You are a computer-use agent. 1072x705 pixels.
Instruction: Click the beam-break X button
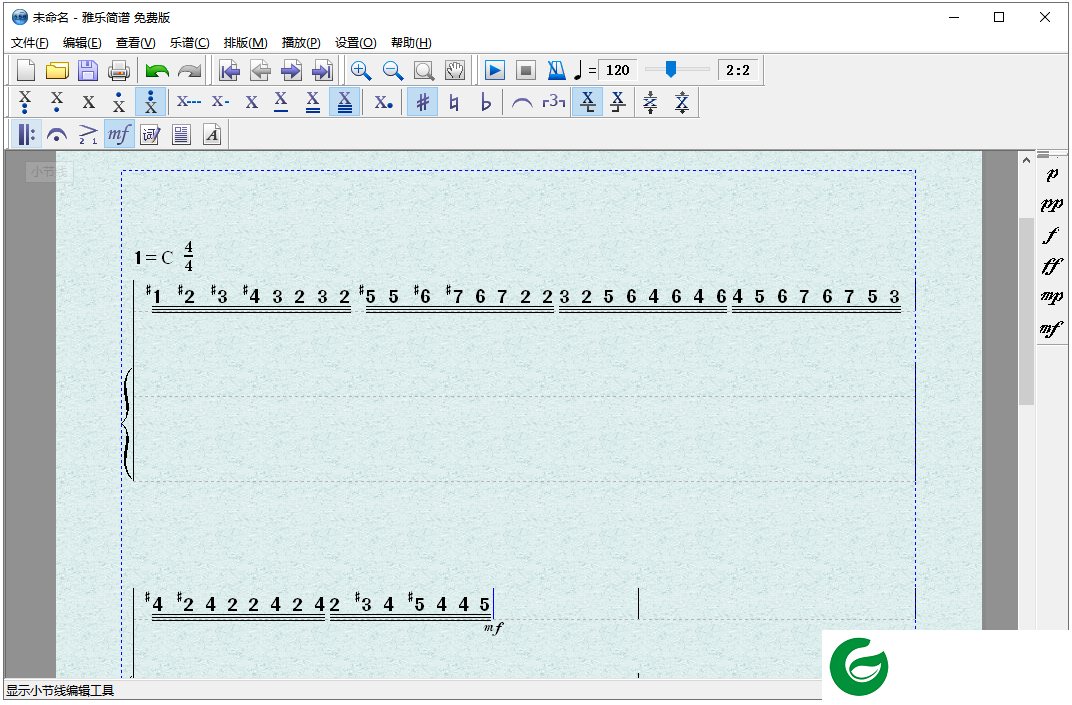pos(618,103)
